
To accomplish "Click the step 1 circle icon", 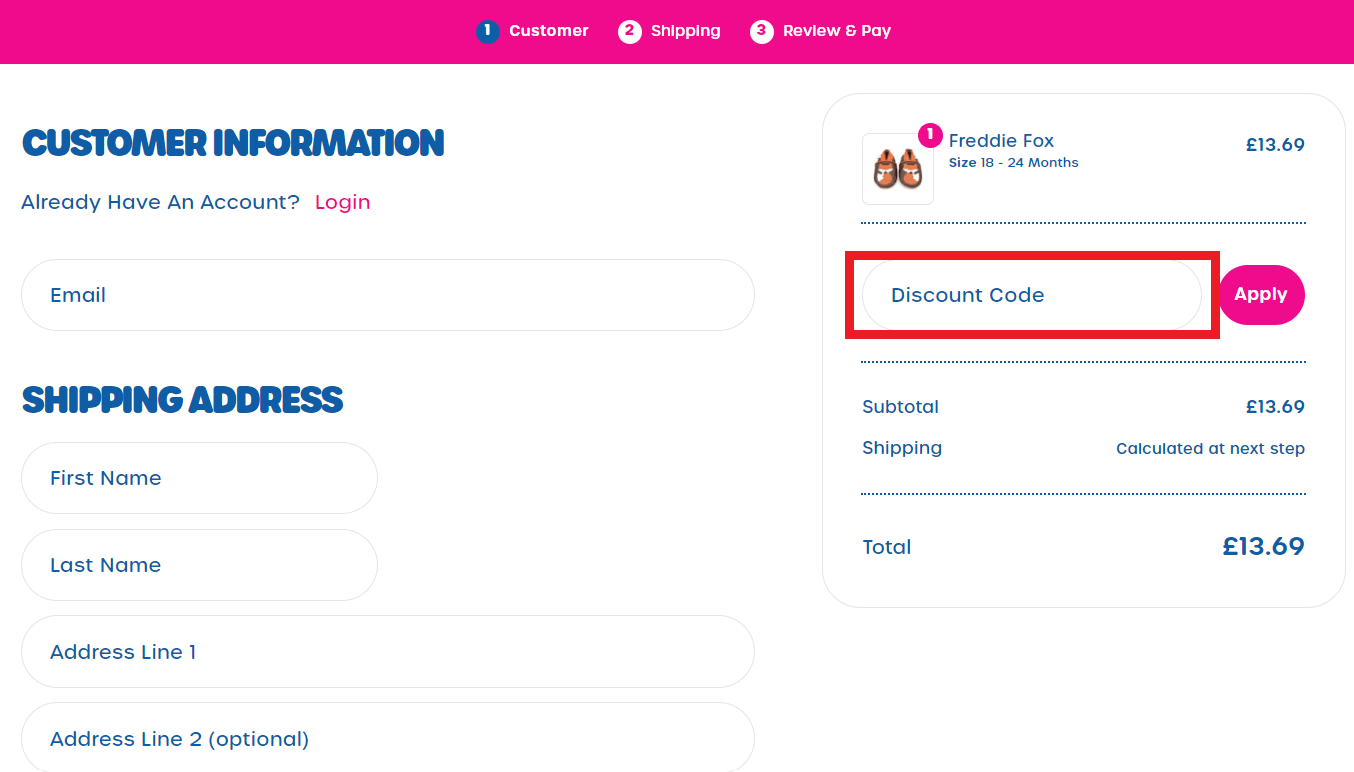I will click(487, 31).
